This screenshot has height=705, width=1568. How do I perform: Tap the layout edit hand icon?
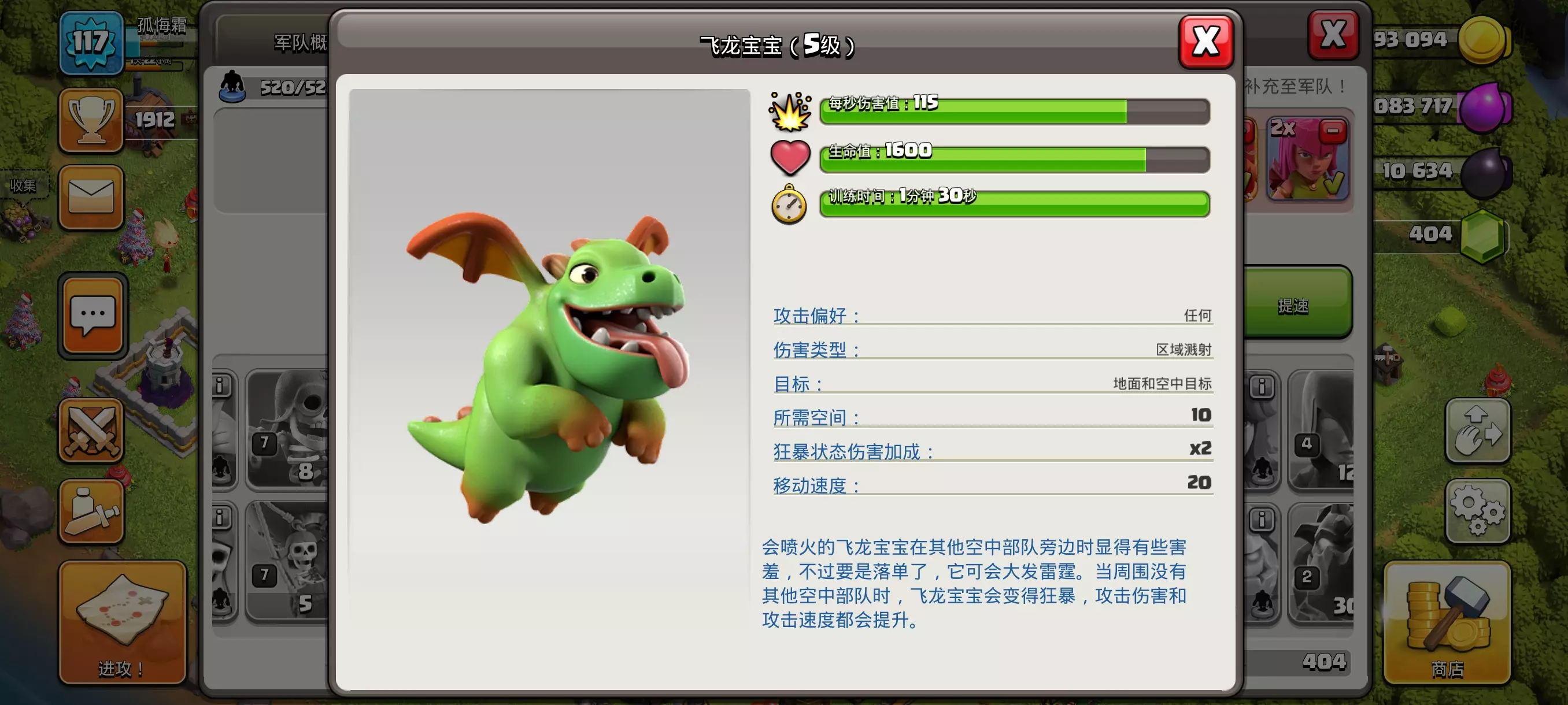pos(1478,431)
